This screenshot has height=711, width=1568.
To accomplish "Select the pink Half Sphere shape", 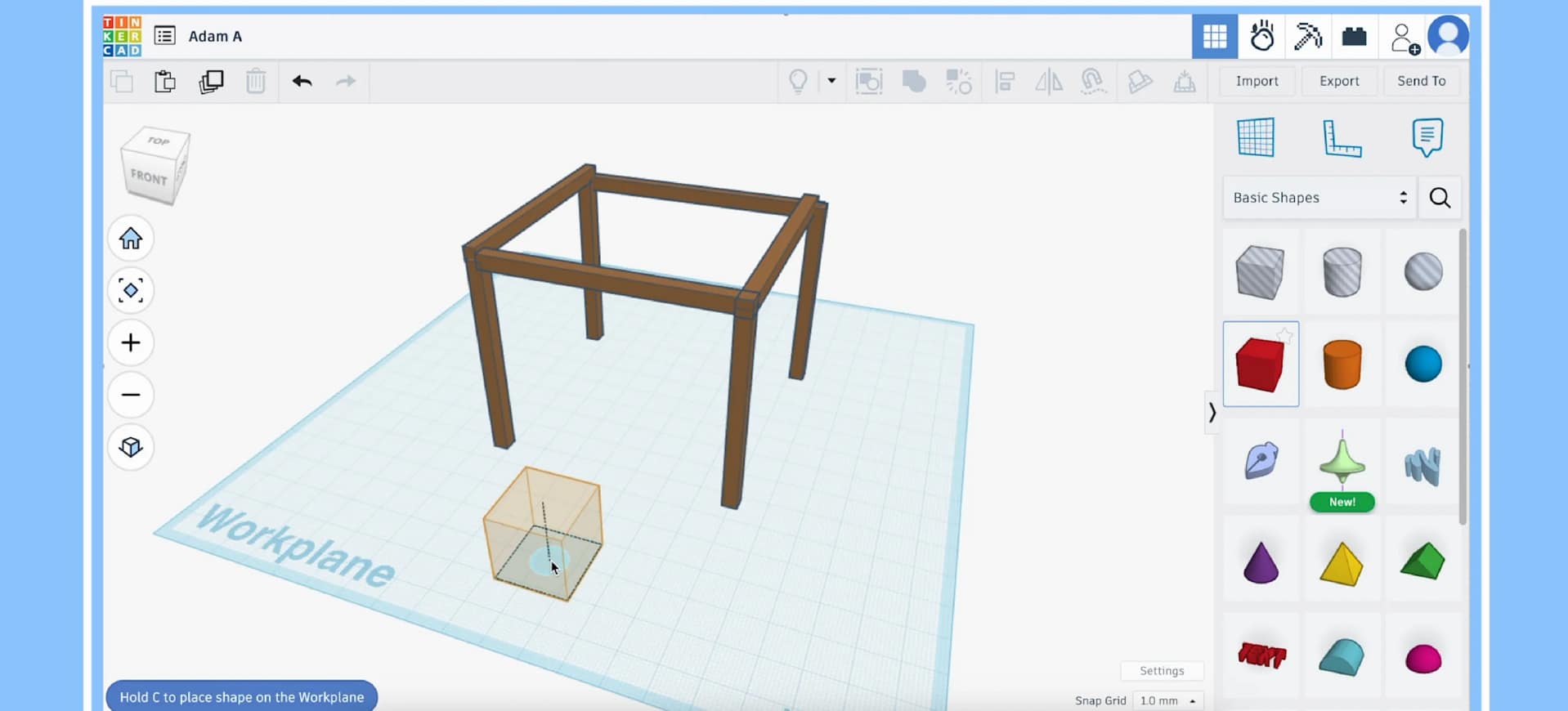I will 1423,659.
